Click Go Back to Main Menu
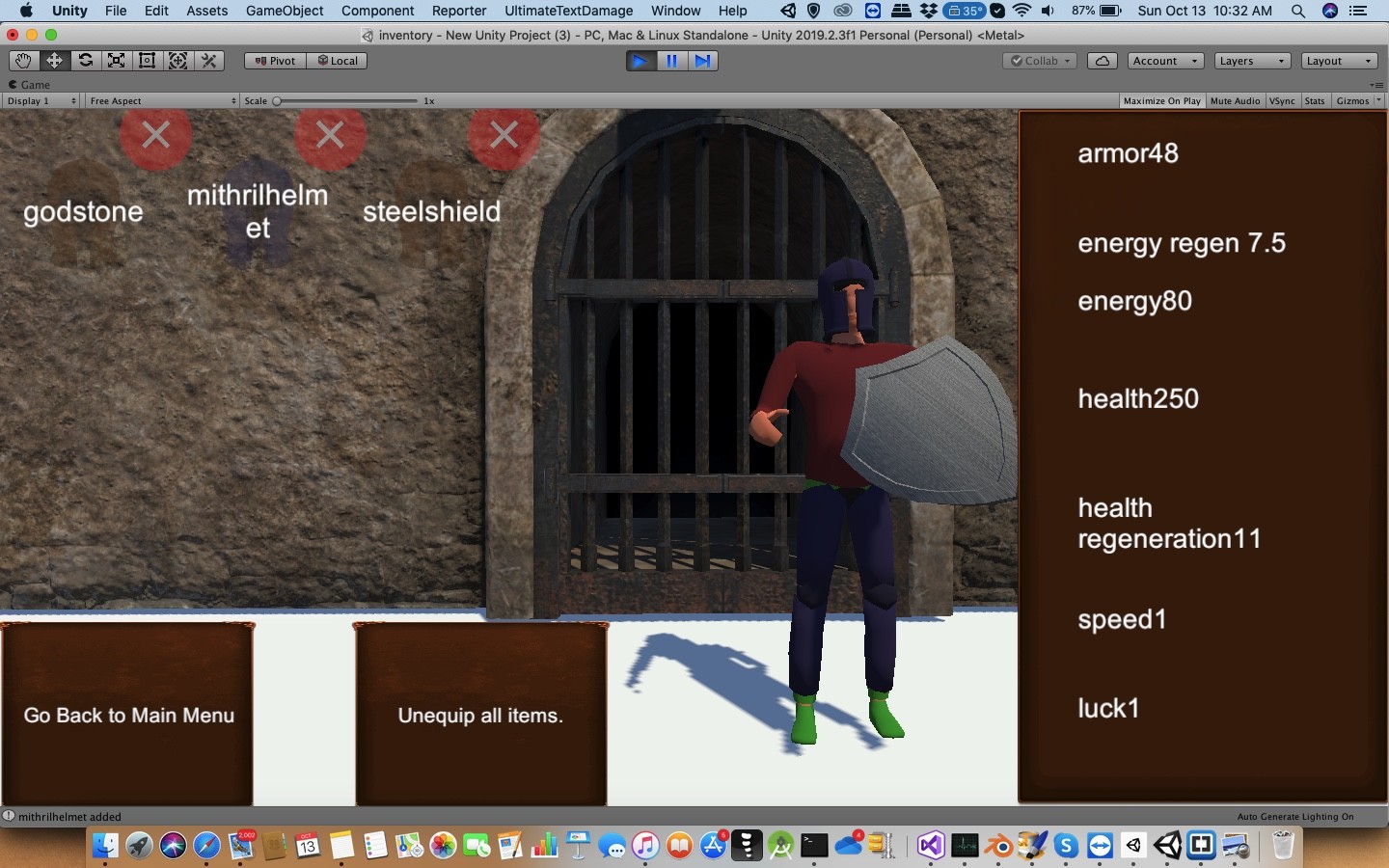The image size is (1389, 868). (x=128, y=716)
